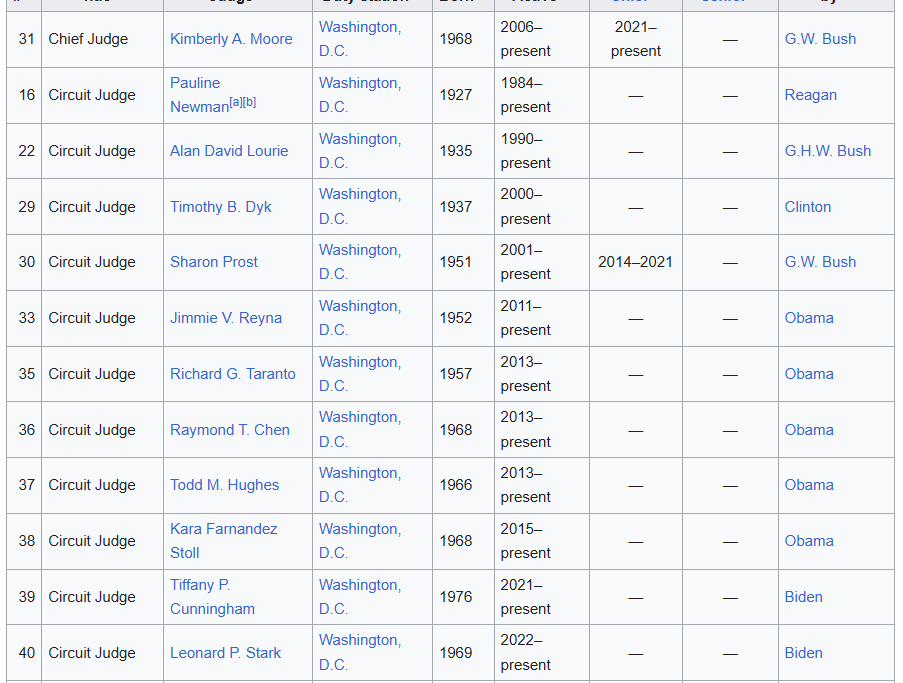The height and width of the screenshot is (683, 903).
Task: Open the Alan David Lourie link
Action: [229, 151]
